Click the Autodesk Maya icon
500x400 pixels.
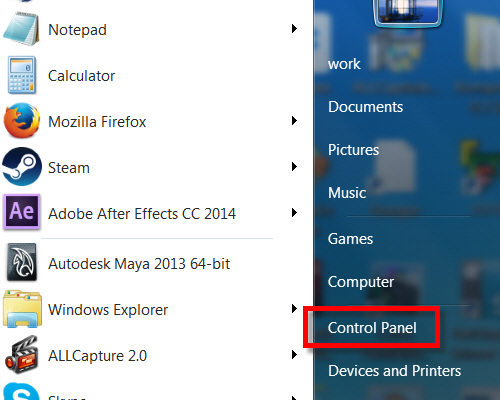pos(22,262)
